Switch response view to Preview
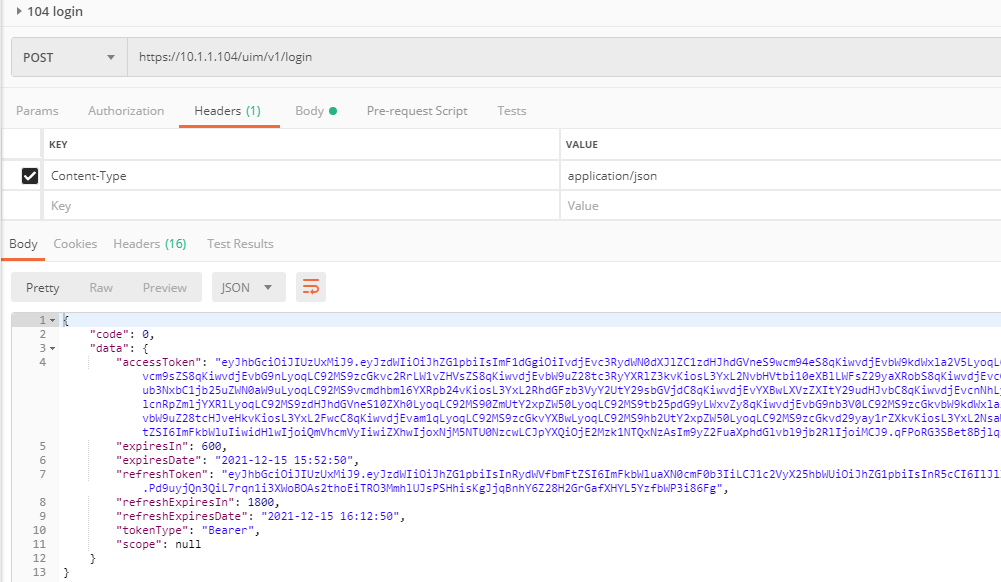 coord(164,287)
